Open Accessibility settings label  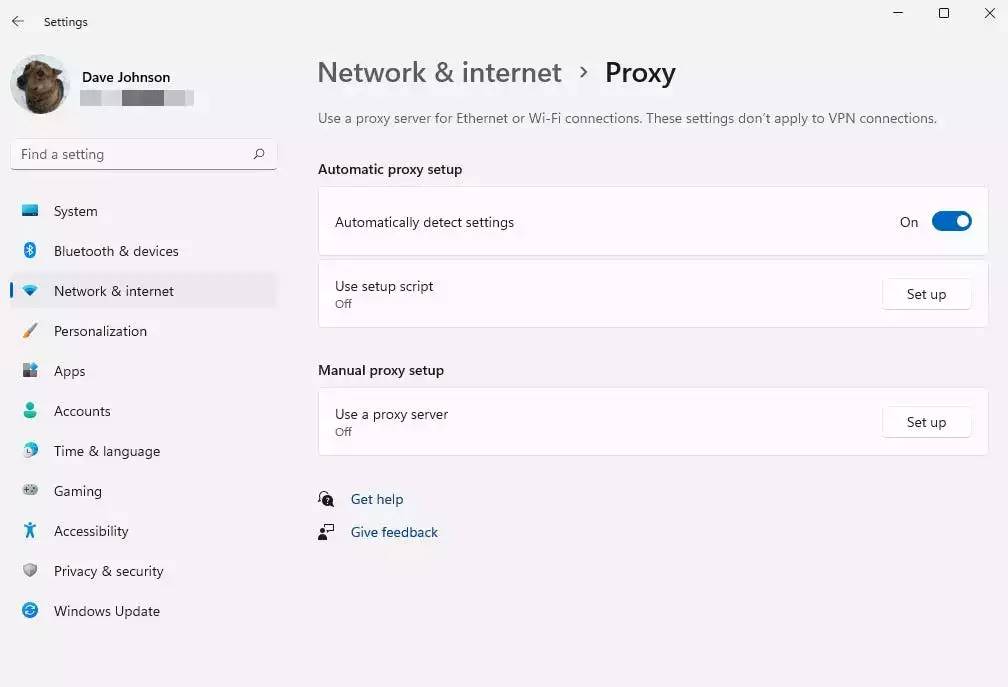[x=91, y=531]
